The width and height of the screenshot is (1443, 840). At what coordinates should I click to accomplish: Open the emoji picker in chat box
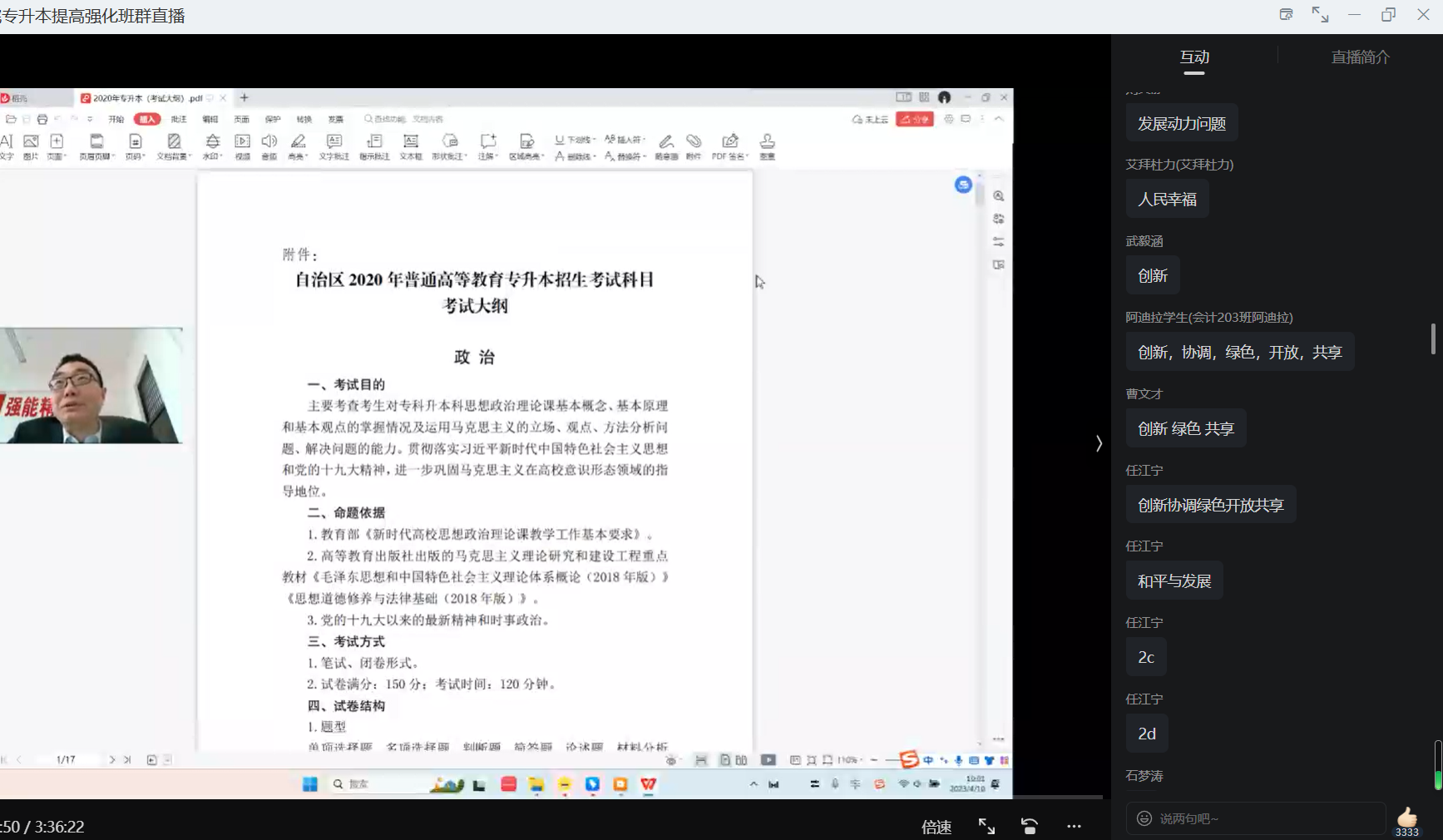click(1144, 818)
